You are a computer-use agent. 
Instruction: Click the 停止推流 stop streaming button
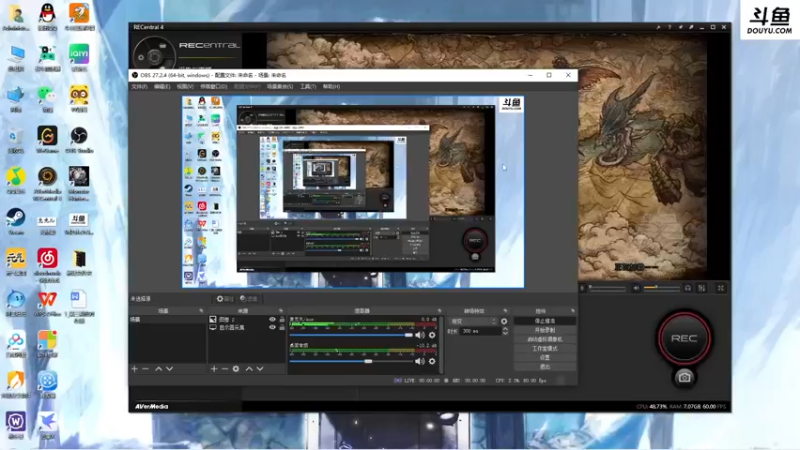point(544,321)
